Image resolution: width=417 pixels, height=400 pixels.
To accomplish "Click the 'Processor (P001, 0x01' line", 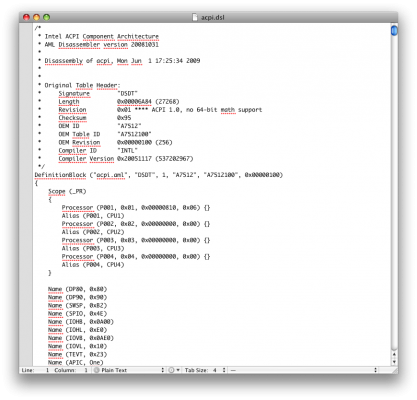I will [x=136, y=207].
